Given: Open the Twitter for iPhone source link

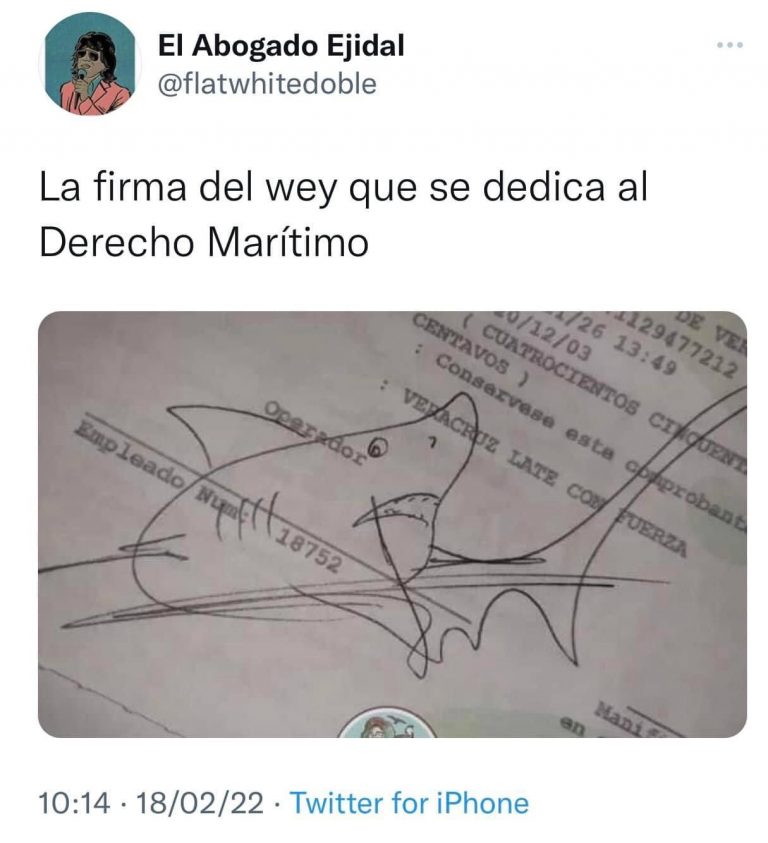Looking at the screenshot, I should click(409, 803).
